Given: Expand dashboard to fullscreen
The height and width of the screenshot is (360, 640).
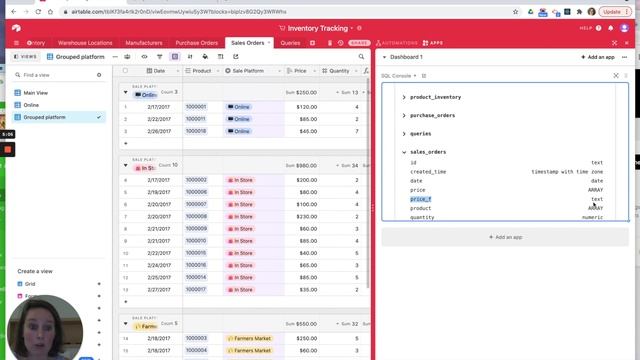Looking at the screenshot, I should (615, 43).
